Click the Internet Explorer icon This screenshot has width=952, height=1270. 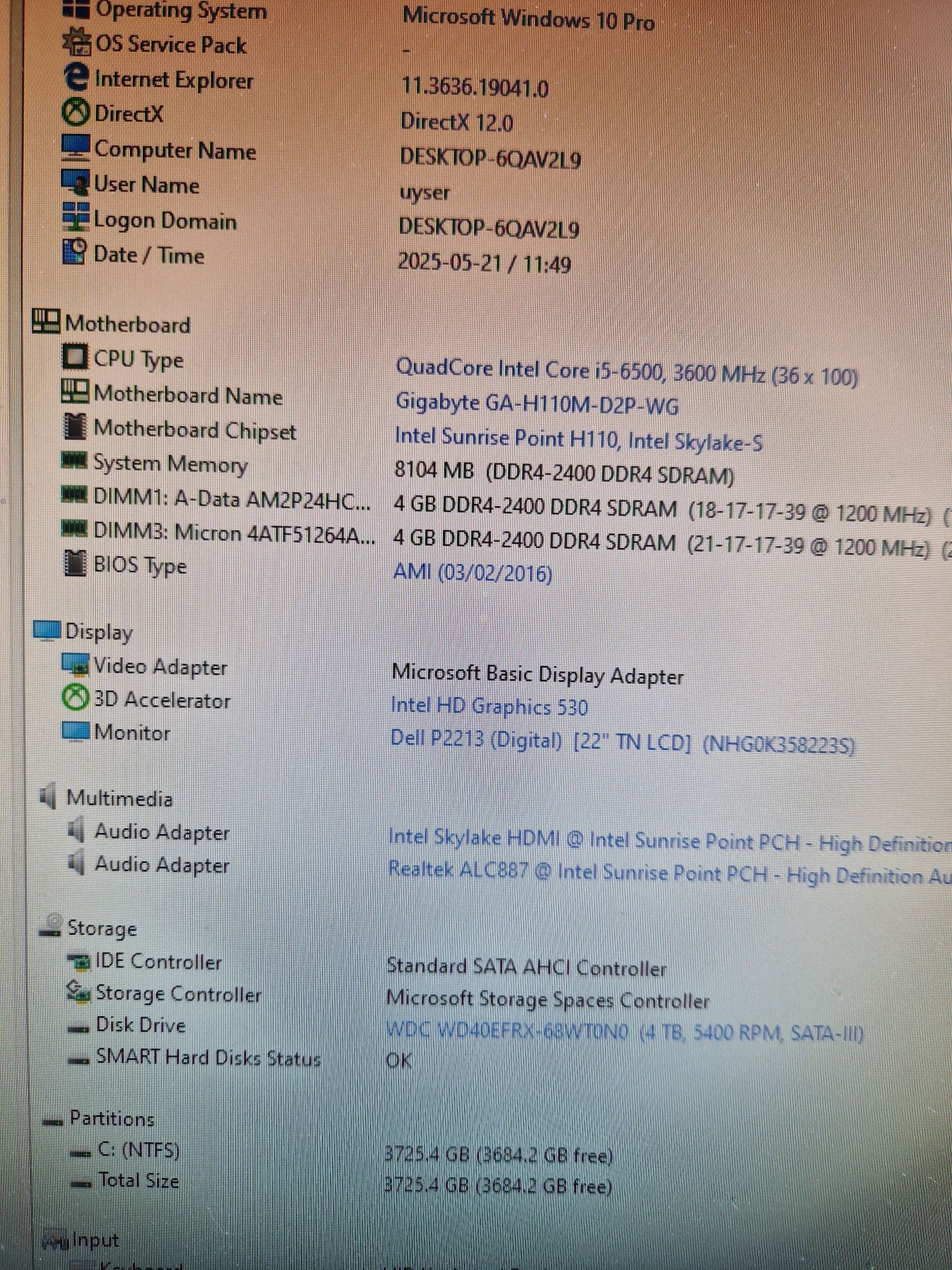click(77, 77)
